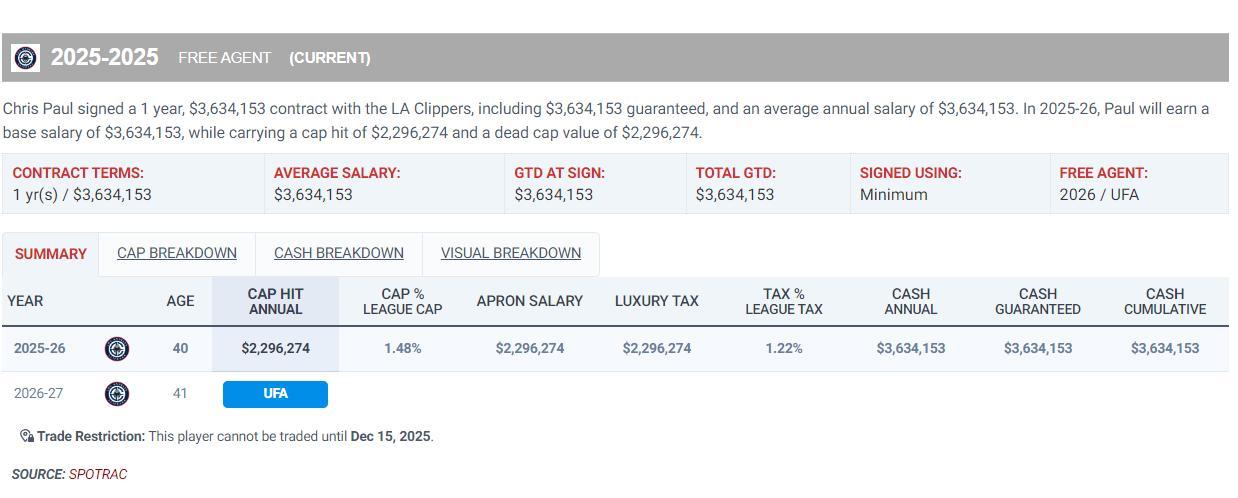This screenshot has height=498, width=1238.
Task: Click the Clippers logo in the contract header
Action: point(26,58)
